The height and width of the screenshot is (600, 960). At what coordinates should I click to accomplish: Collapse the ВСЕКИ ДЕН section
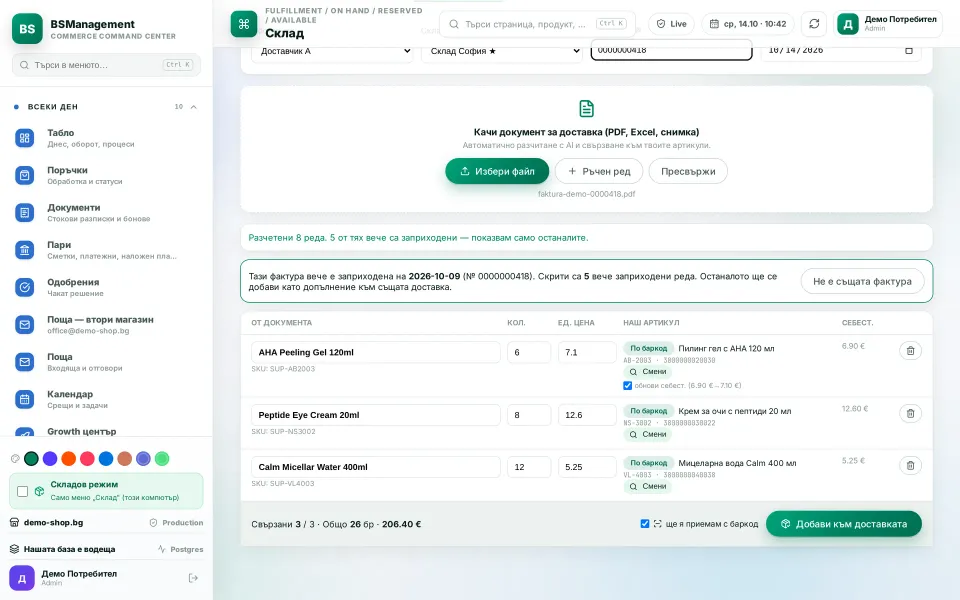(x=193, y=107)
